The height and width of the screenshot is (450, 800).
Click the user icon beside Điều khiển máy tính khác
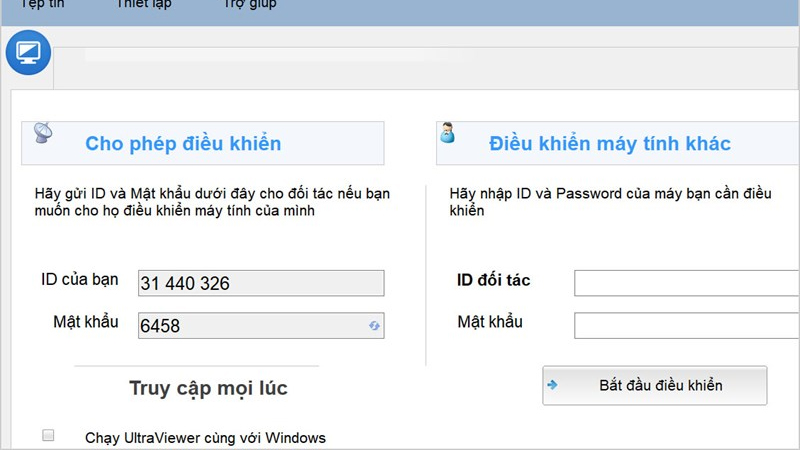coord(447,133)
